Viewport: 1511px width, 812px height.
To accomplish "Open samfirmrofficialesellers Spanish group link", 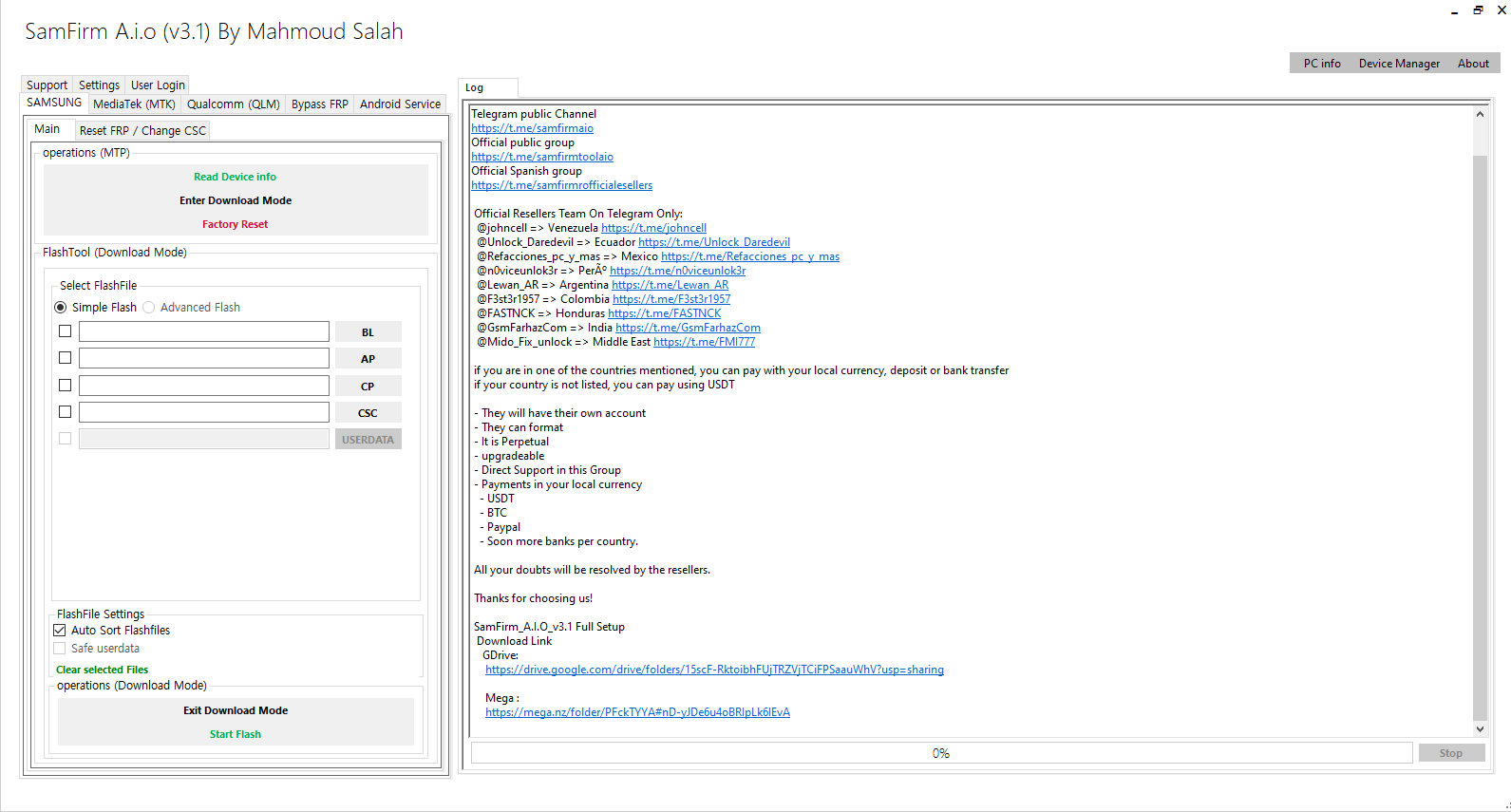I will click(561, 185).
